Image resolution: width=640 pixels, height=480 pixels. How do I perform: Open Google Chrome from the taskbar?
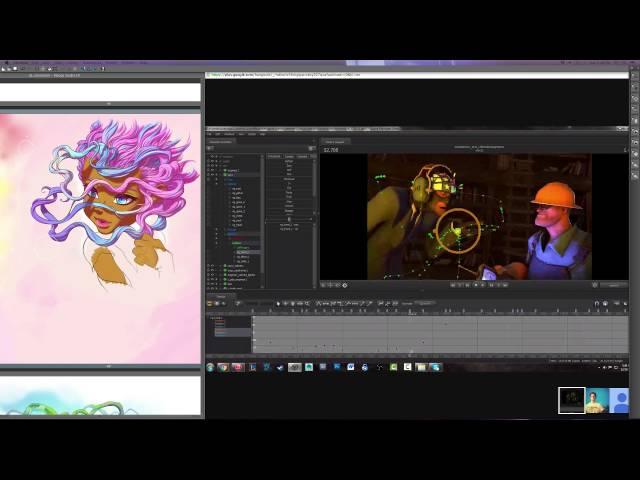[x=223, y=367]
